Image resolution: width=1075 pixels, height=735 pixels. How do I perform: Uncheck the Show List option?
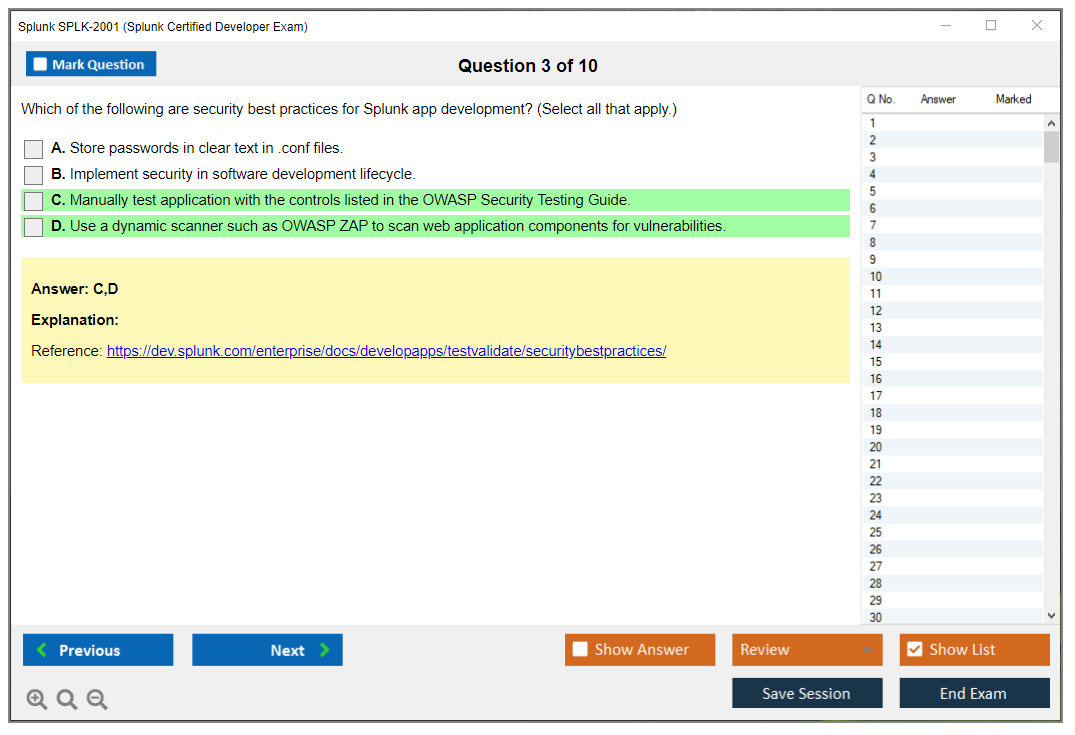[x=914, y=650]
